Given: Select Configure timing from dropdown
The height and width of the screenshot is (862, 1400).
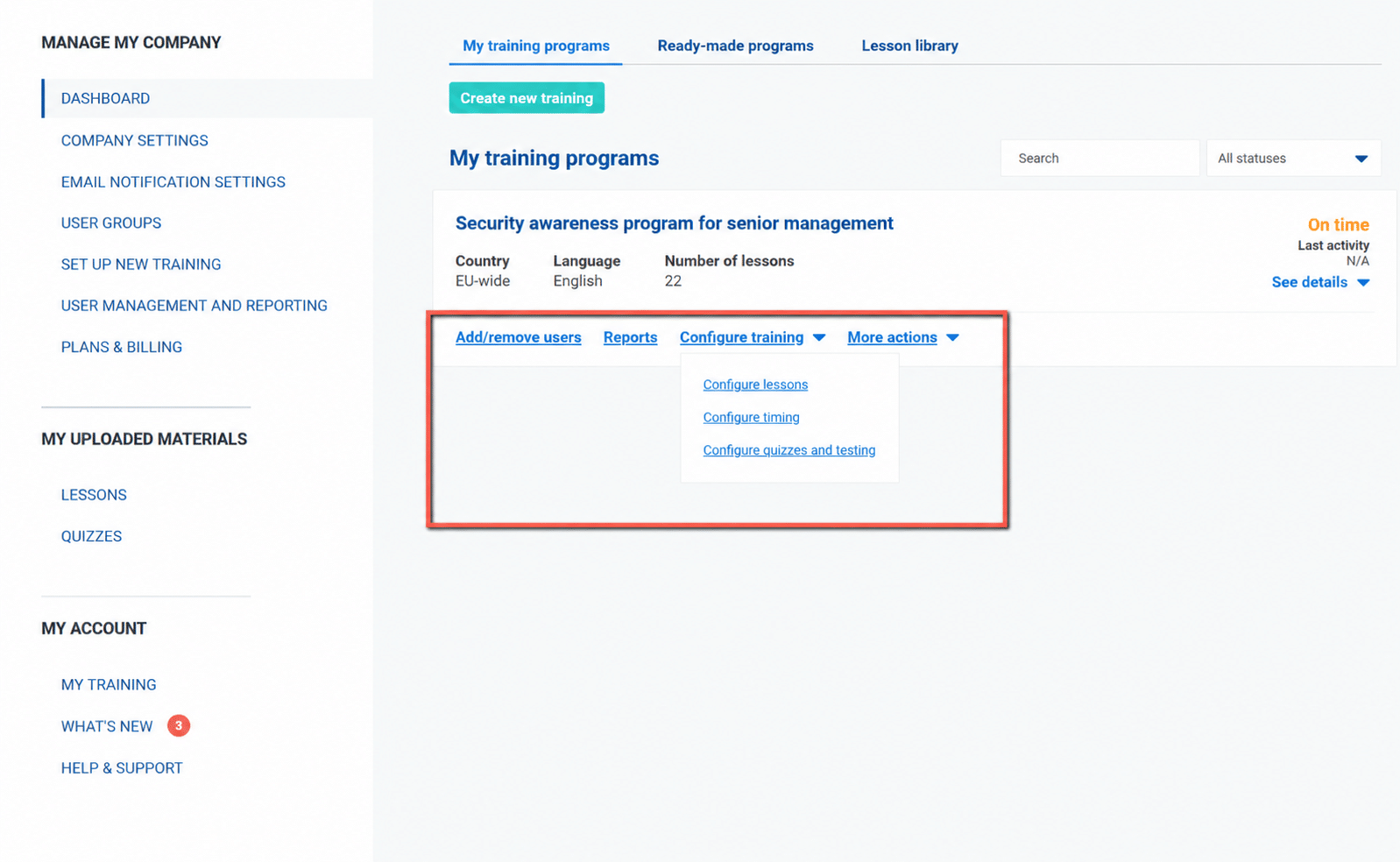Looking at the screenshot, I should point(751,417).
